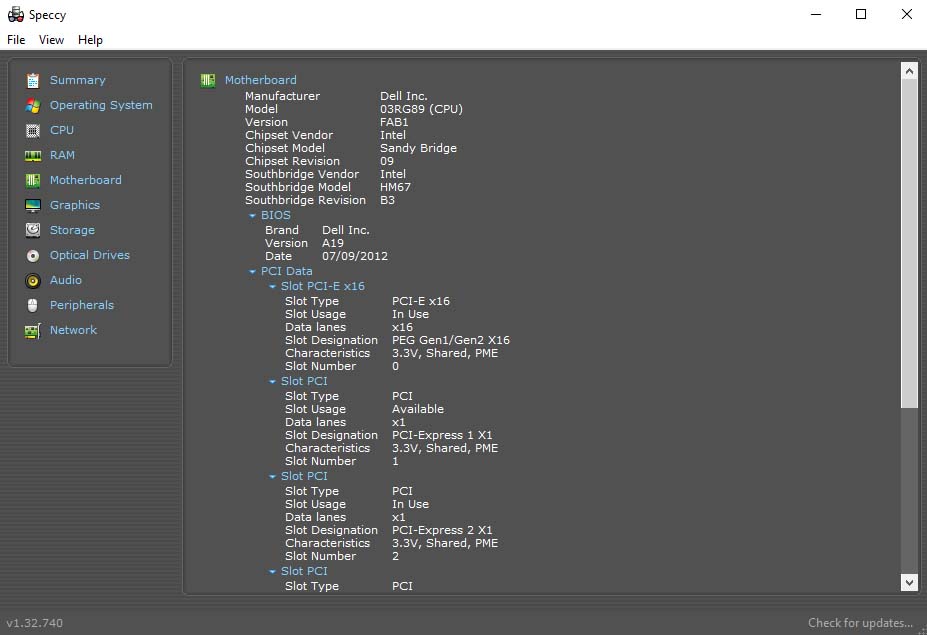
Task: Collapse the PCI Data section
Action: [252, 272]
